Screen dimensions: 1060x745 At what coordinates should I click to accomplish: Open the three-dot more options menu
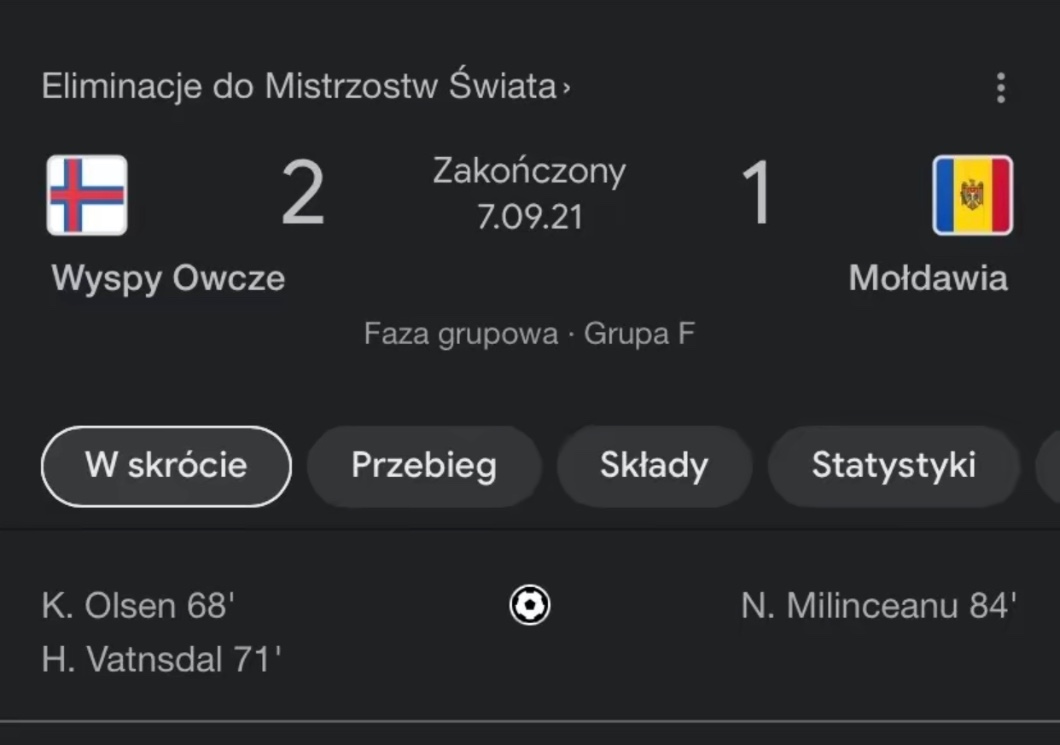(x=1000, y=88)
